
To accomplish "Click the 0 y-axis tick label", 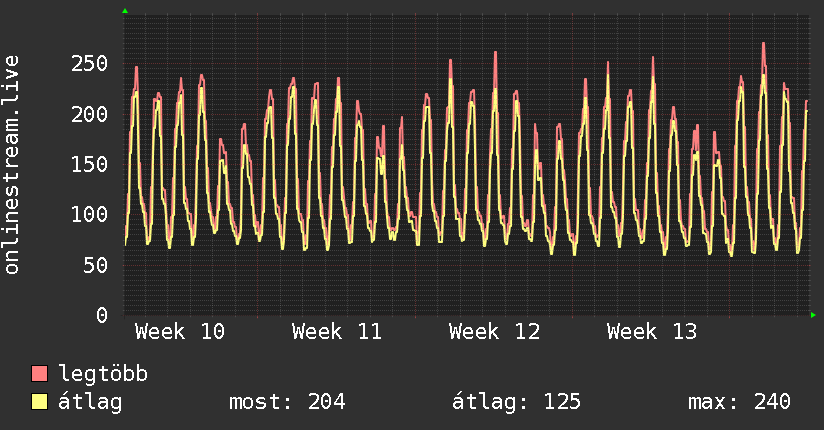I will 102,315.
